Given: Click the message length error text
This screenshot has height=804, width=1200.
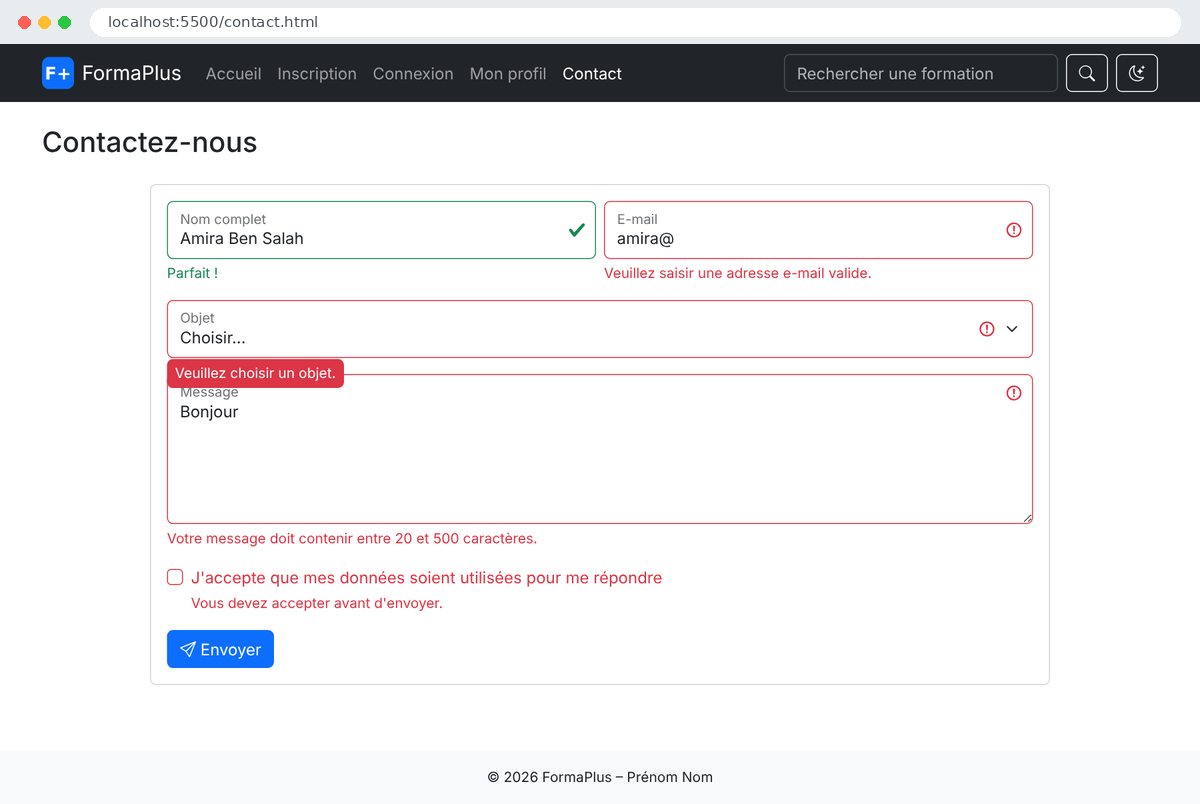Looking at the screenshot, I should pos(352,538).
